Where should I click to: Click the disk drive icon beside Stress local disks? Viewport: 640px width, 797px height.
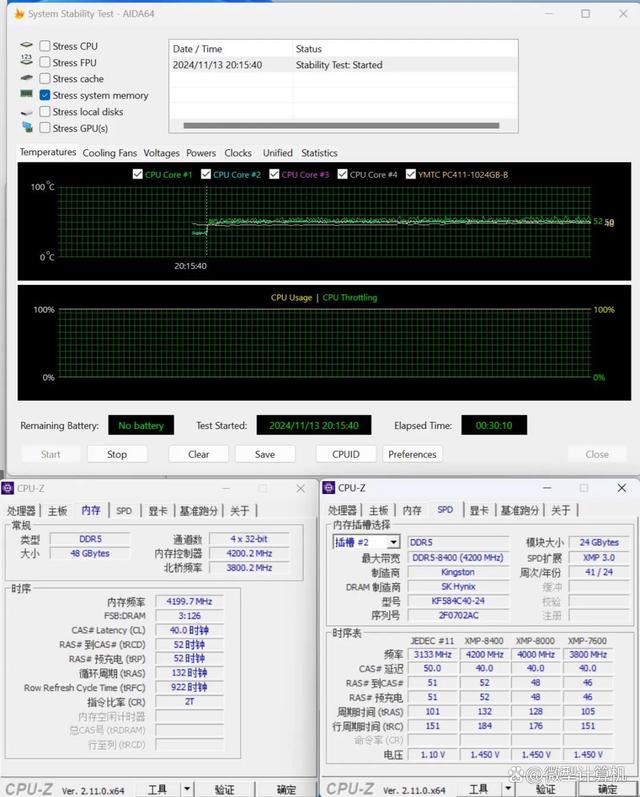click(27, 112)
